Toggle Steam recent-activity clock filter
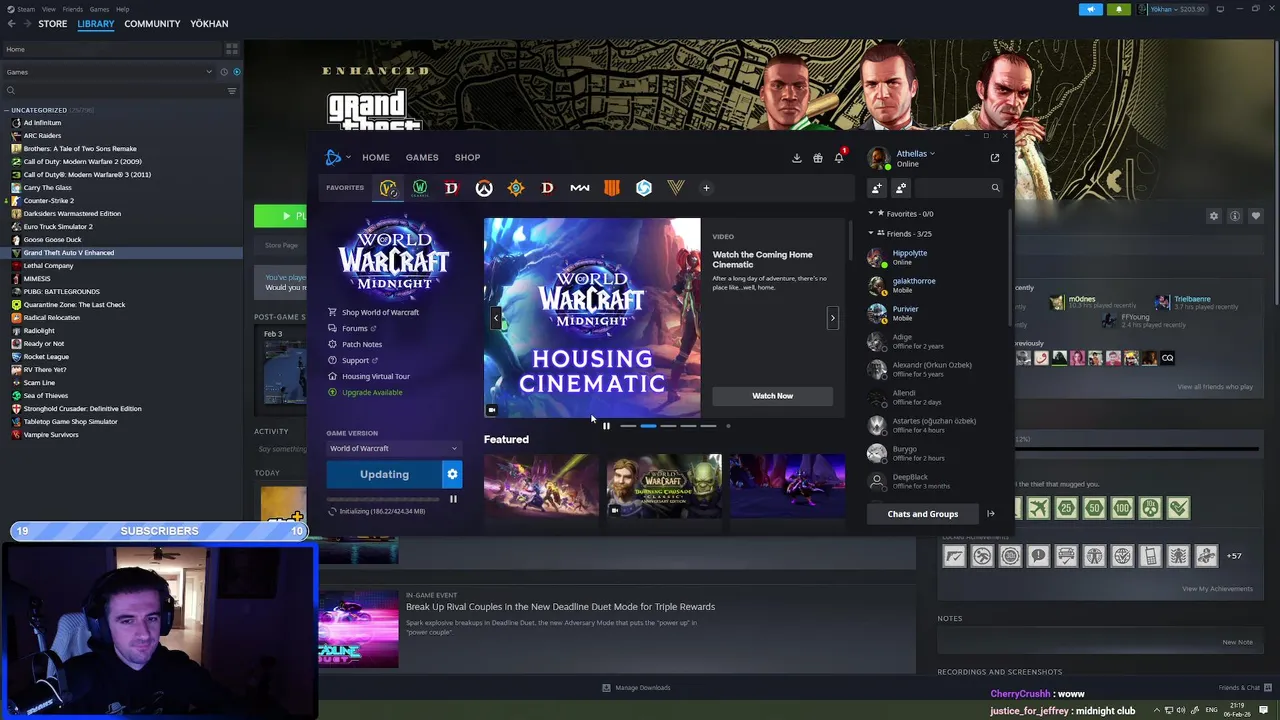Image resolution: width=1280 pixels, height=720 pixels. tap(224, 72)
